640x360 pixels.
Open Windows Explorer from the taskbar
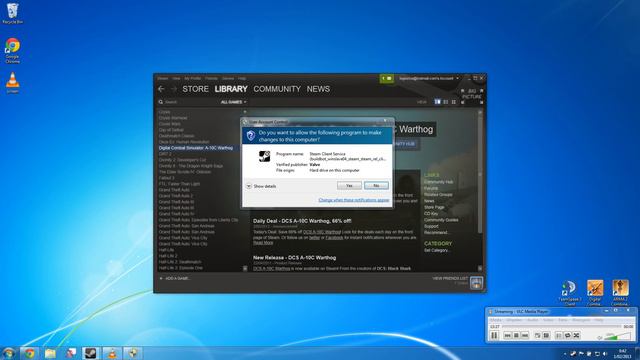coord(50,353)
